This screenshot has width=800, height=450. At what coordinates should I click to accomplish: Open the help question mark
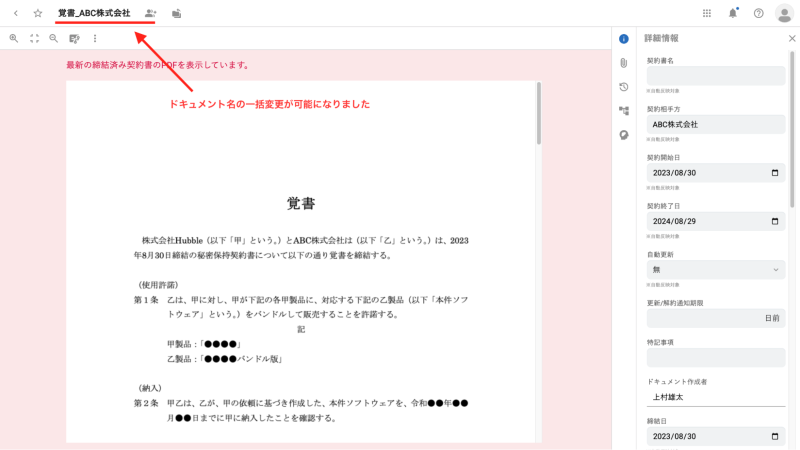tap(759, 13)
